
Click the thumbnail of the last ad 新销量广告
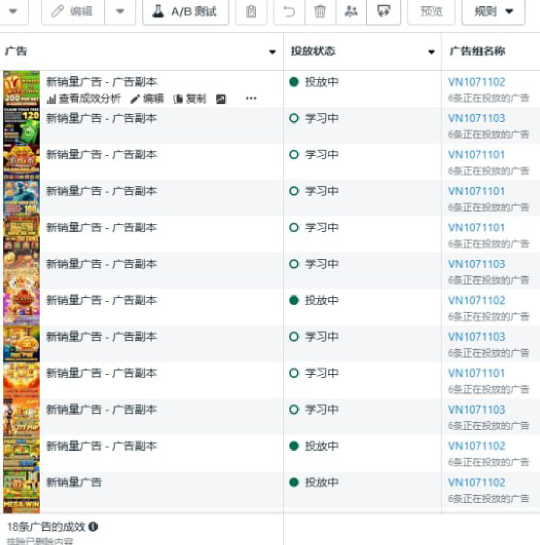click(22, 491)
